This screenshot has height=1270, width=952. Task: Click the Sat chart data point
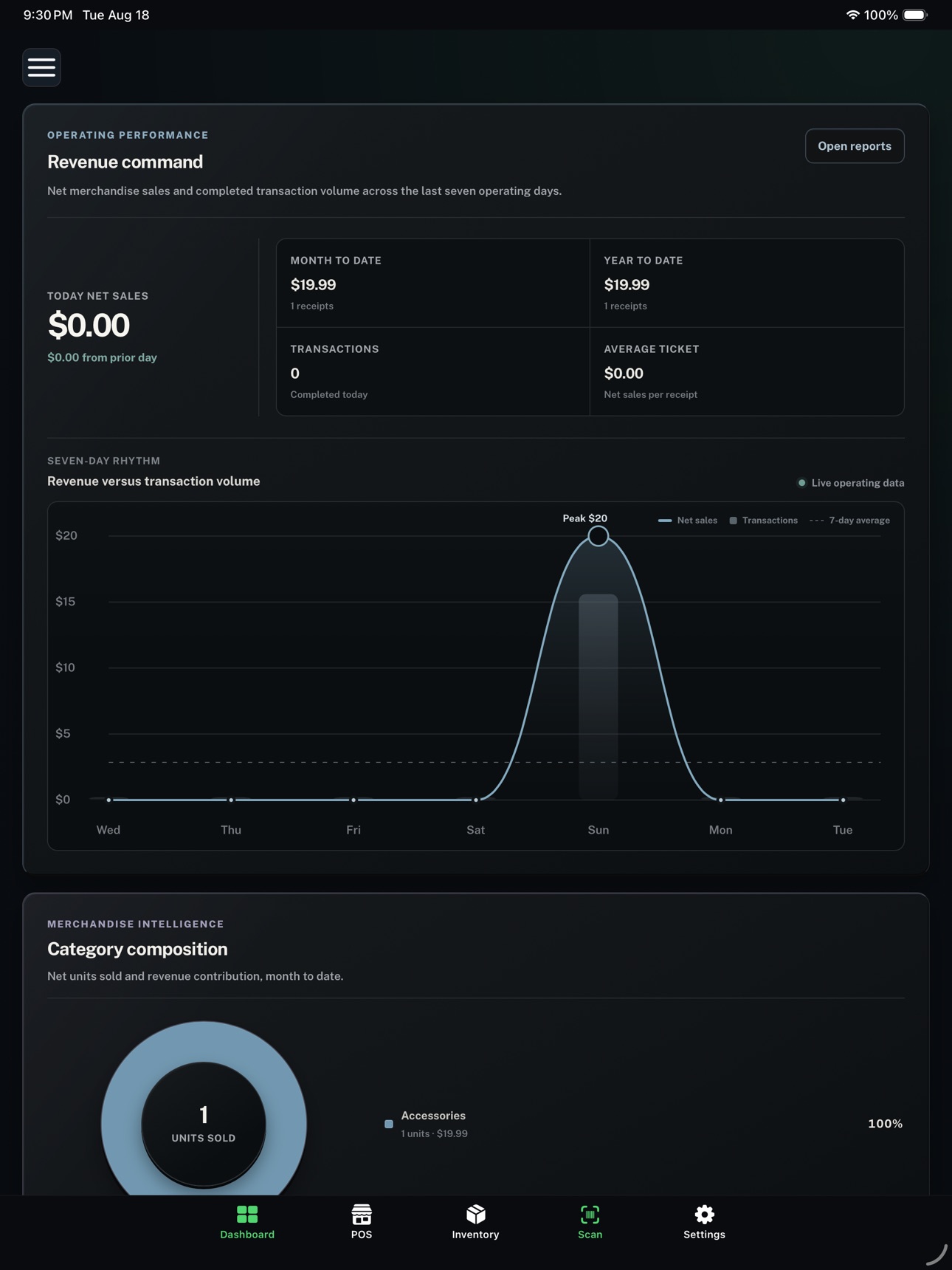(476, 800)
